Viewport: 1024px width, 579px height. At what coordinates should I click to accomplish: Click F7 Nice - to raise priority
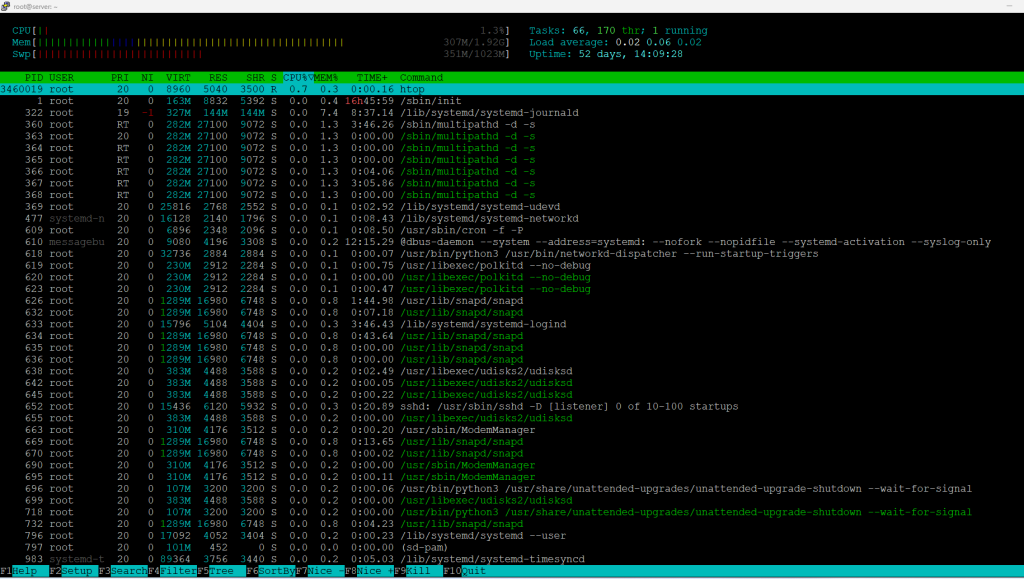(318, 572)
